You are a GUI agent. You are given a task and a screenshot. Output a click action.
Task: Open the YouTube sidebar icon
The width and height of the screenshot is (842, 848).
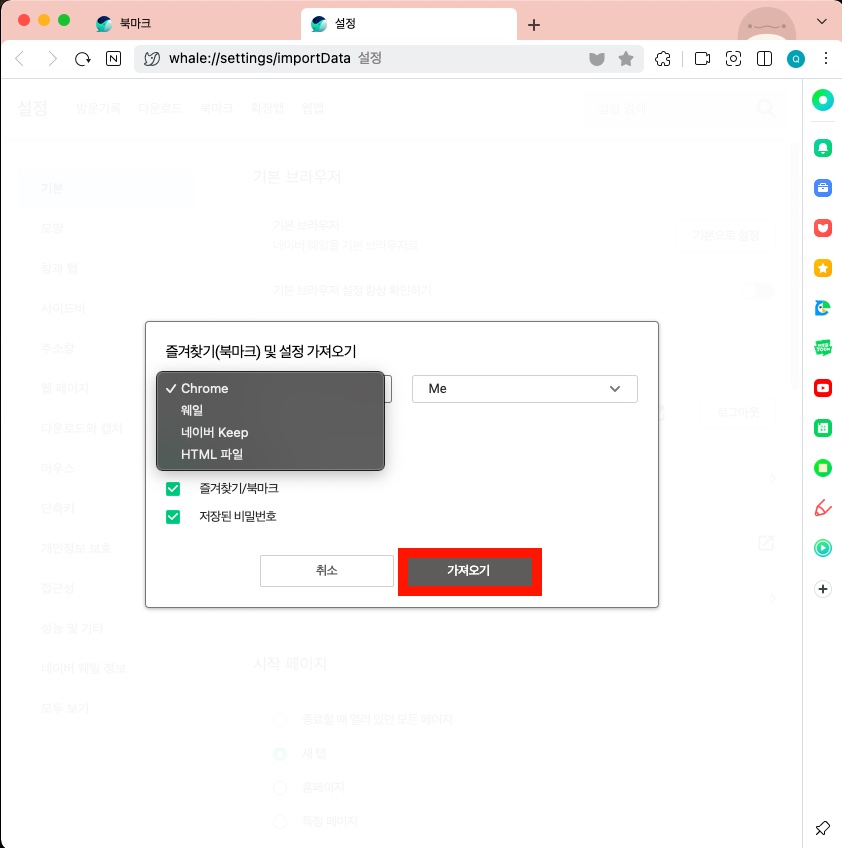pos(823,388)
